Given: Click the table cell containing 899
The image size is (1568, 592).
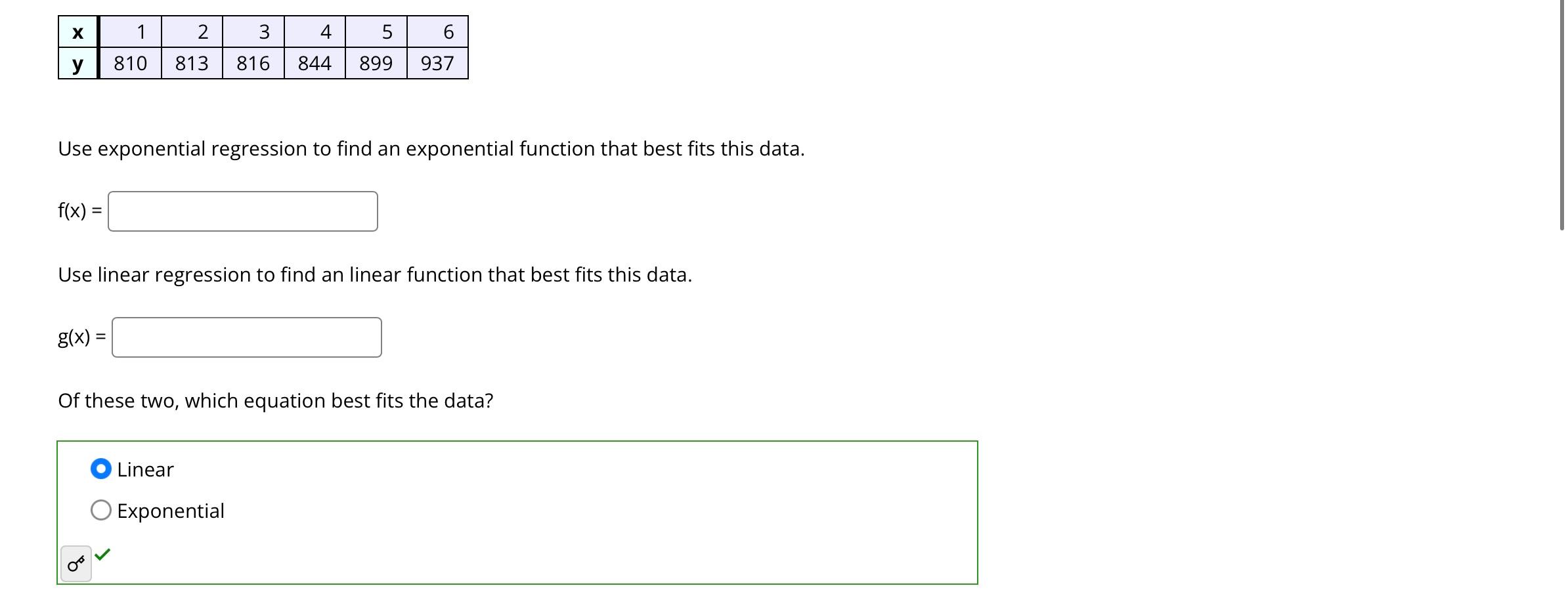Looking at the screenshot, I should (x=375, y=63).
